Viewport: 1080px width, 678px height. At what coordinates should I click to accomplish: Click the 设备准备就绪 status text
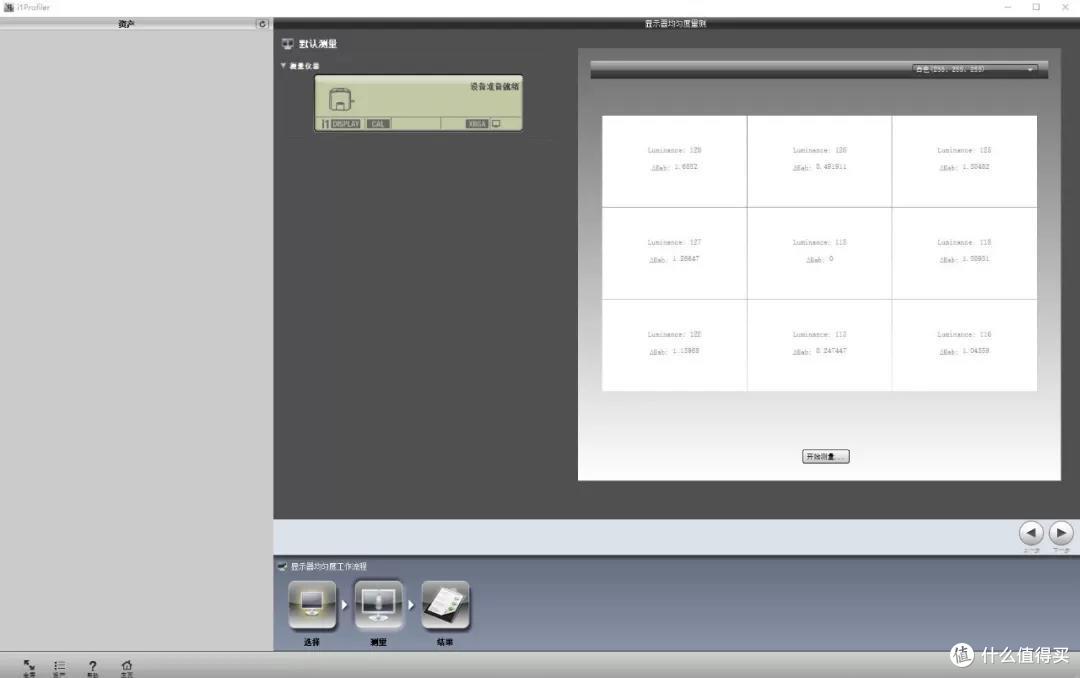coord(495,87)
